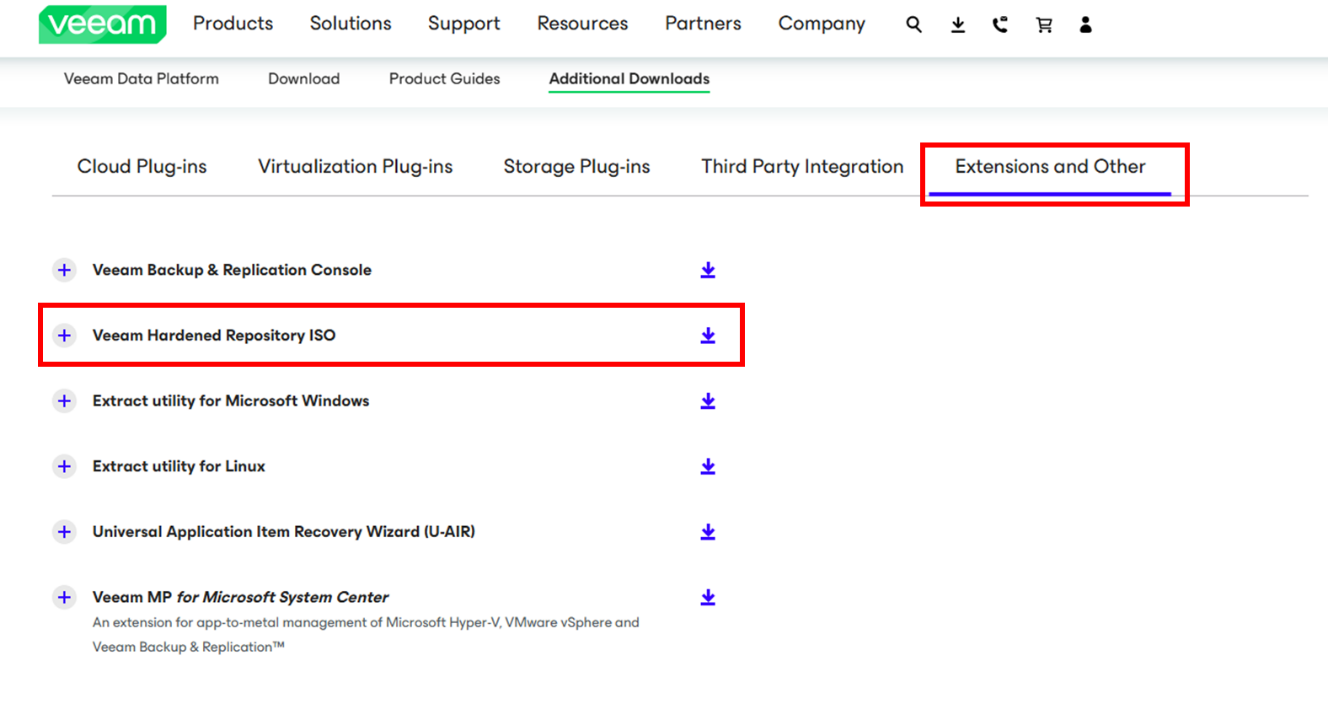1328x720 pixels.
Task: Click Veeam Hardened Repository ISO title
Action: [x=214, y=335]
